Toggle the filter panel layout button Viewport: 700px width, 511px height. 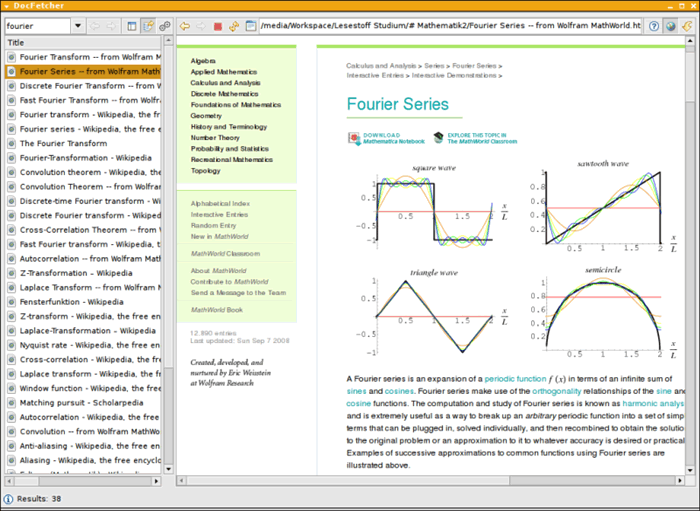click(x=130, y=25)
